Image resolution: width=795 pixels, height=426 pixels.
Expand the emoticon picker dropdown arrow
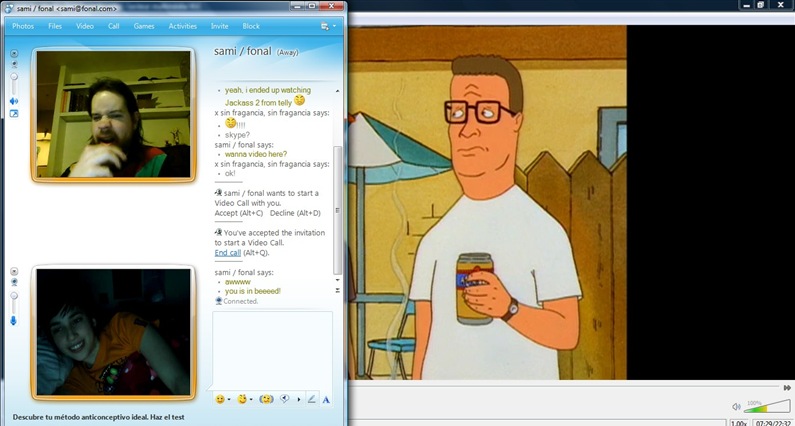(x=229, y=400)
